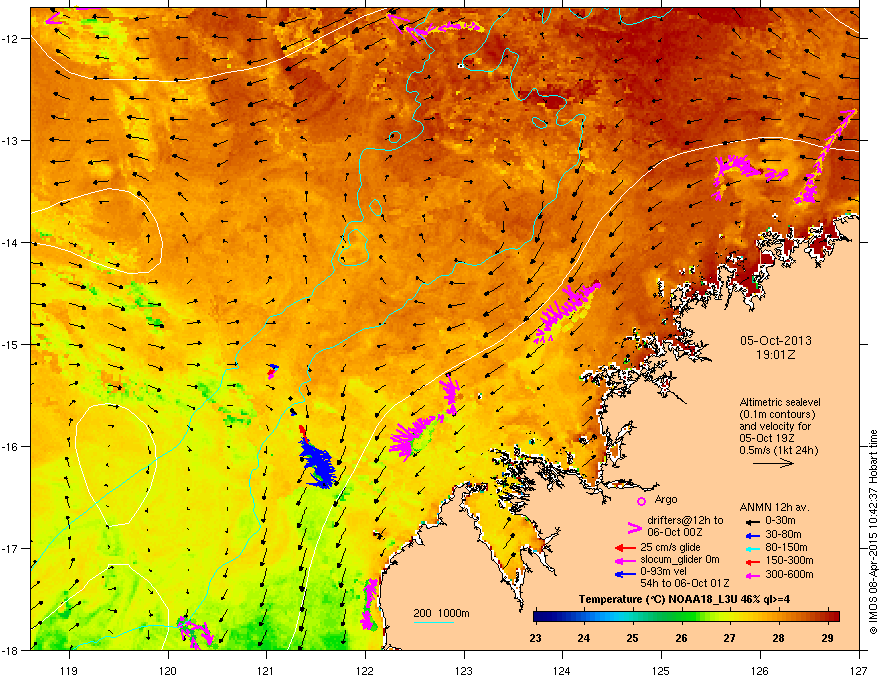Click the longitude axis label 119

click(x=69, y=670)
